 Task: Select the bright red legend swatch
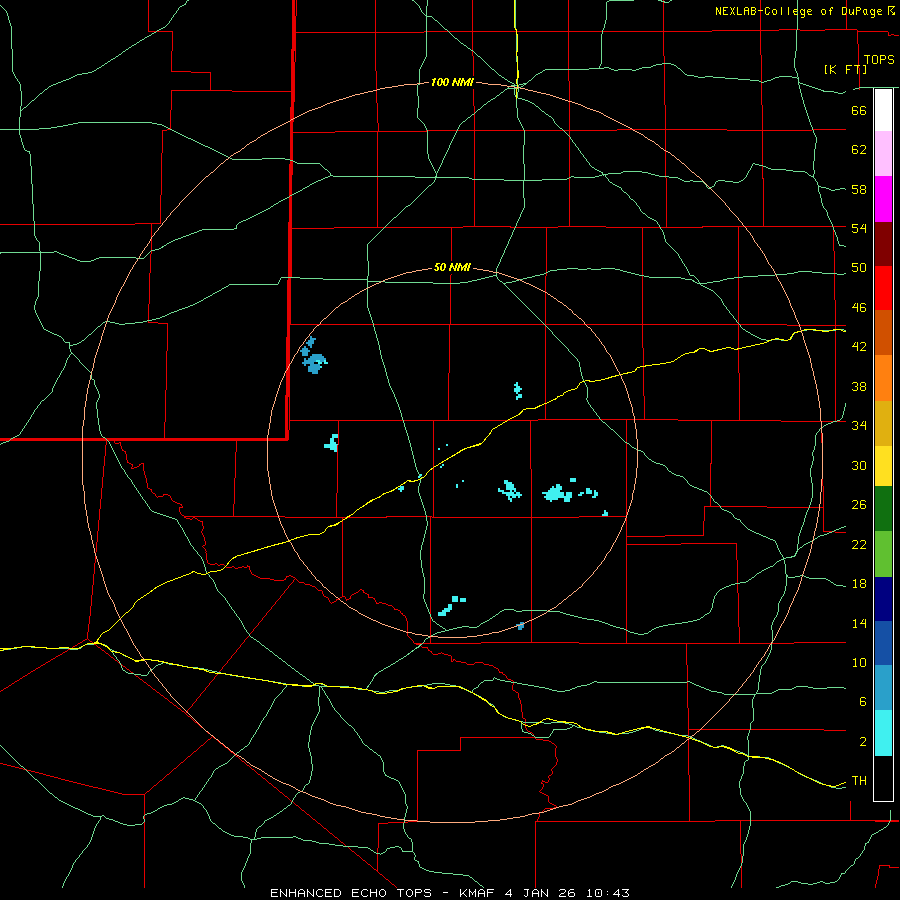[x=883, y=288]
